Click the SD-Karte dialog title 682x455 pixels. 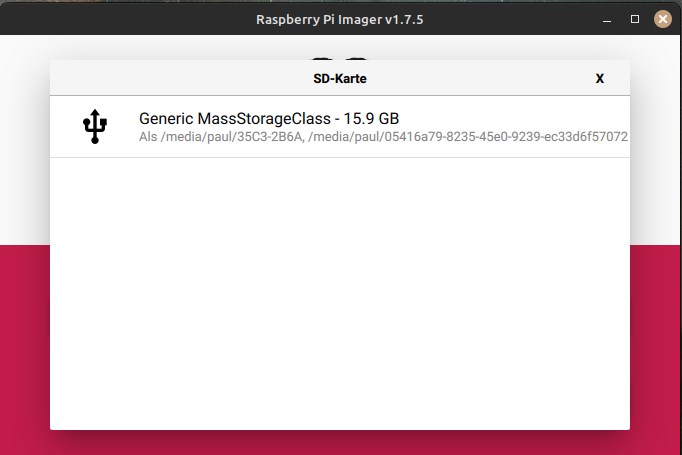point(340,78)
